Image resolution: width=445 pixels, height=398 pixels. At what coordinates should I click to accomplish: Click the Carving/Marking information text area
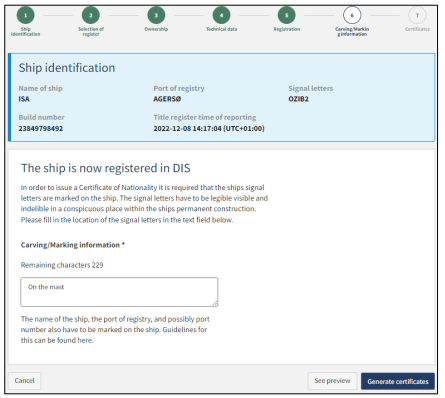[119, 292]
